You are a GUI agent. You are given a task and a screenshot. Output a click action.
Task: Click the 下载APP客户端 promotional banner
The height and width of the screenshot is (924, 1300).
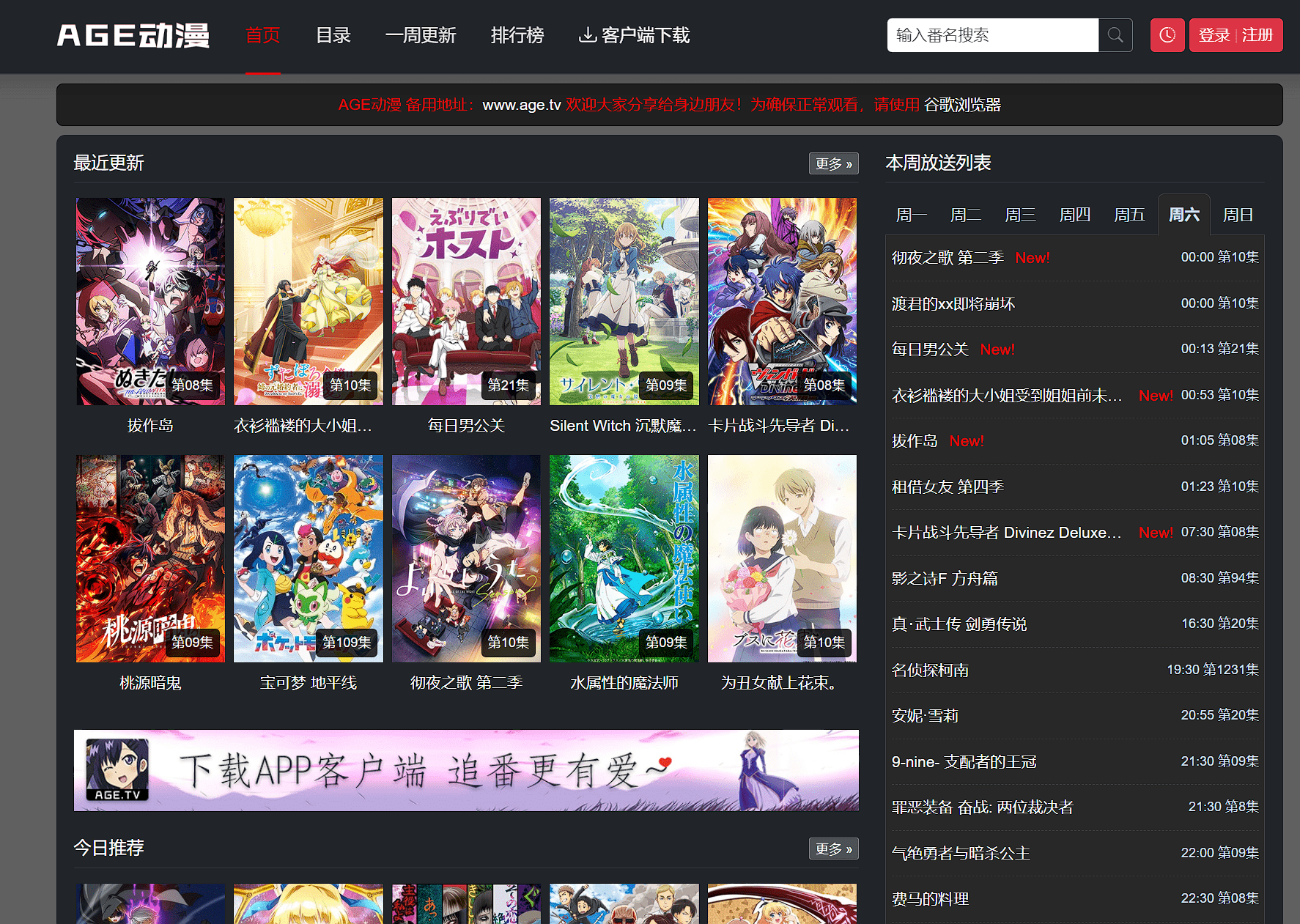tap(466, 770)
